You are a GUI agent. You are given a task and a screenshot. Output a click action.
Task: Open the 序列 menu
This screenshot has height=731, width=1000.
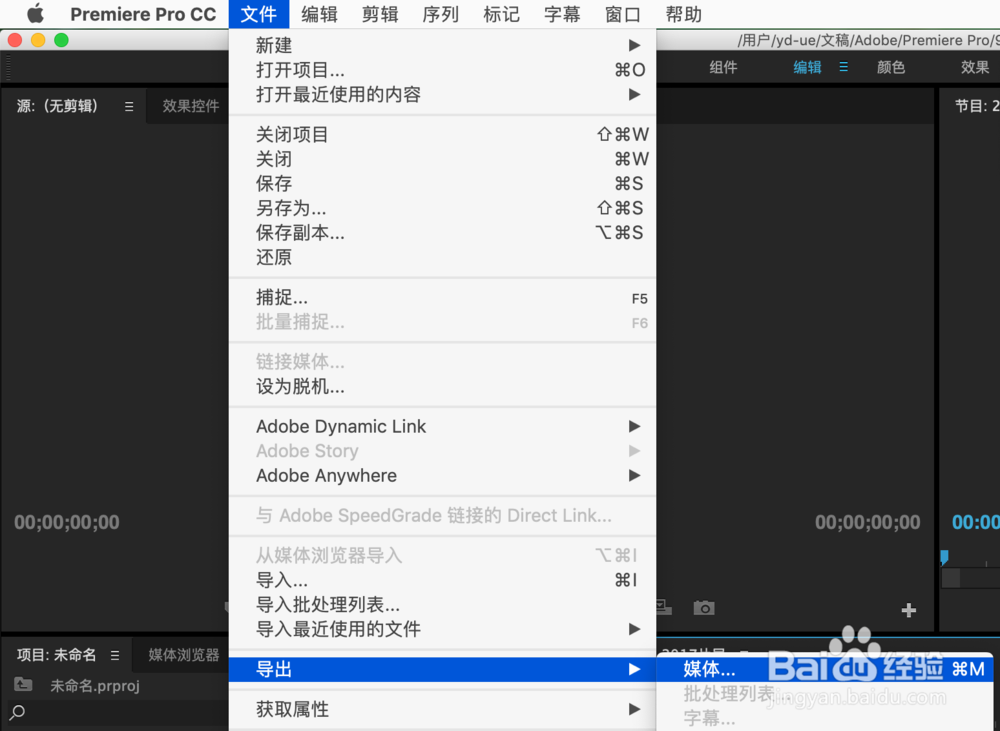pos(440,14)
